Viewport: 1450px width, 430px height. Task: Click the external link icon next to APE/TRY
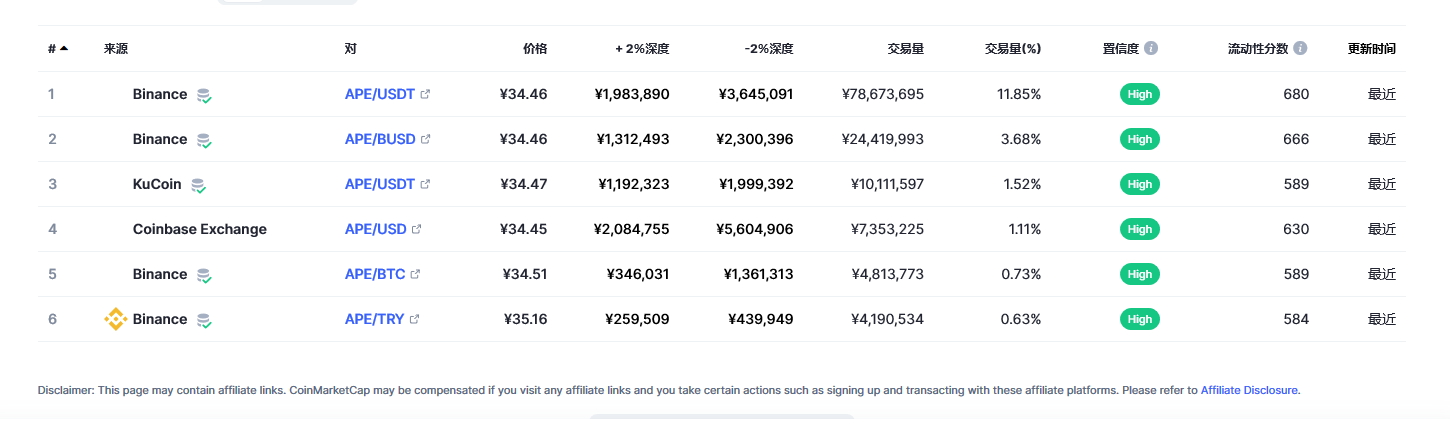[414, 319]
